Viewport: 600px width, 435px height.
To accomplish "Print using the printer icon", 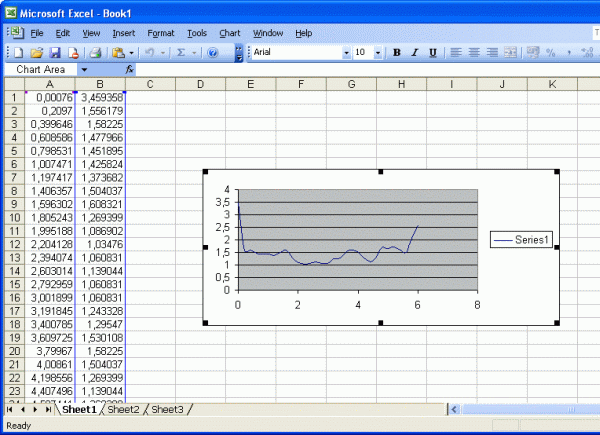I will 95,52.
